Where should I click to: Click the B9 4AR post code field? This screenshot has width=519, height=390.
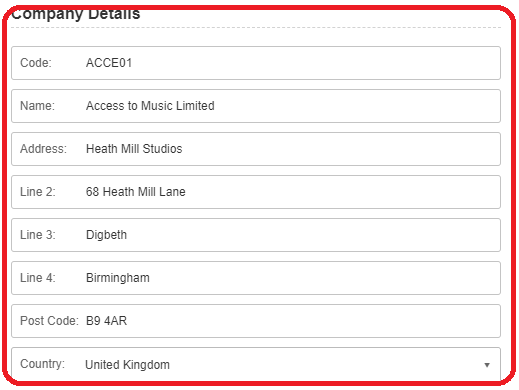click(256, 321)
